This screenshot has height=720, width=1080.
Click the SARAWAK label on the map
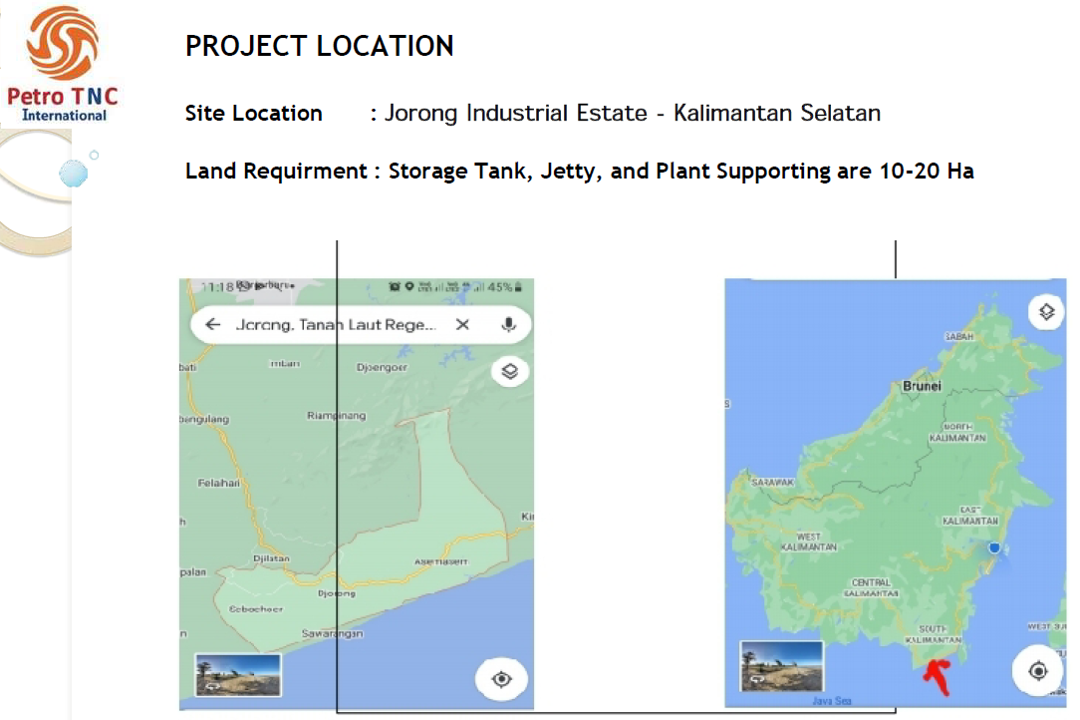(772, 482)
